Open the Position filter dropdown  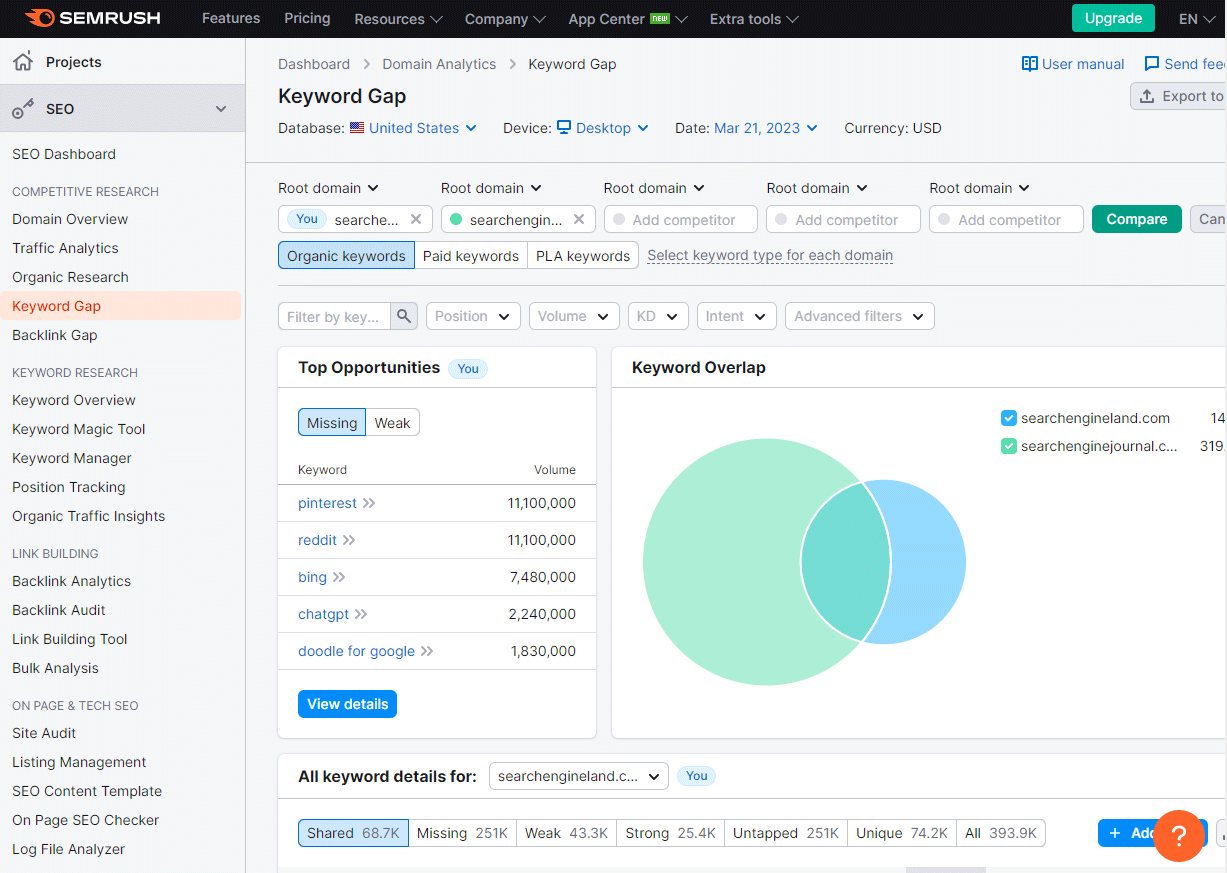(473, 316)
